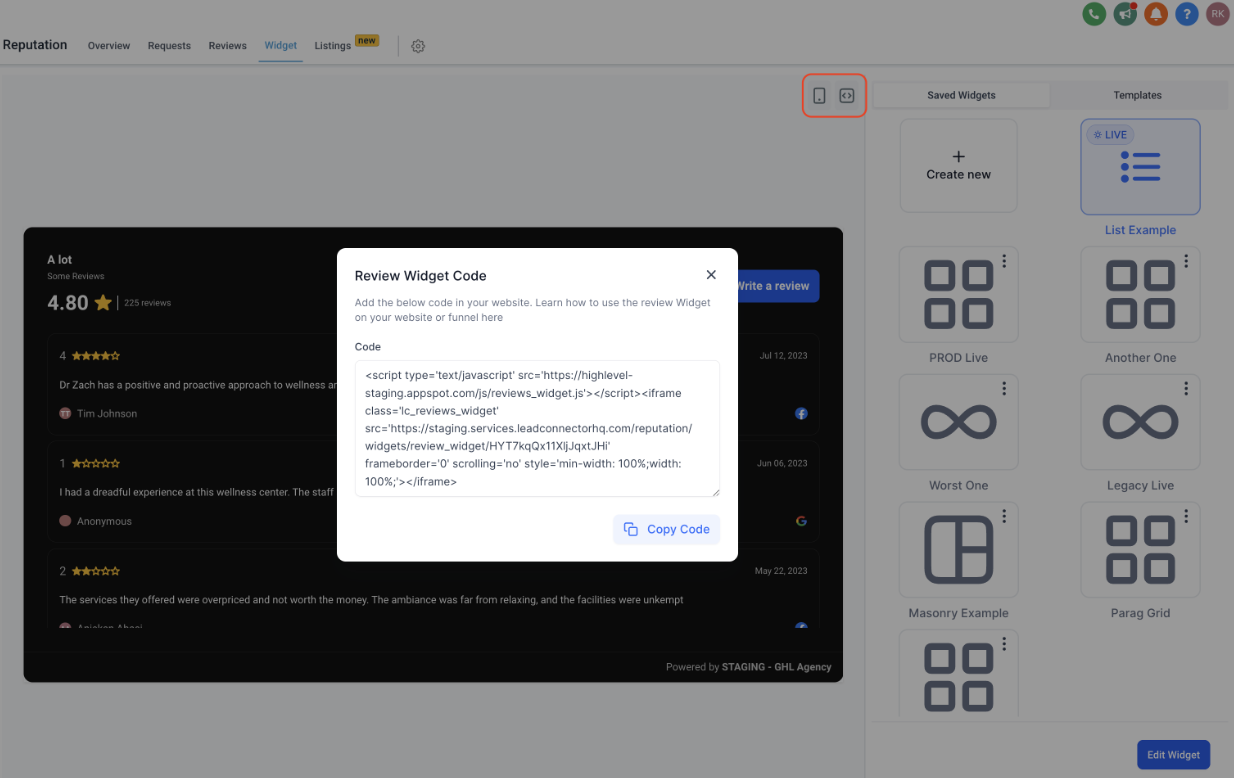
Task: Click the Copy Code button
Action: [666, 529]
